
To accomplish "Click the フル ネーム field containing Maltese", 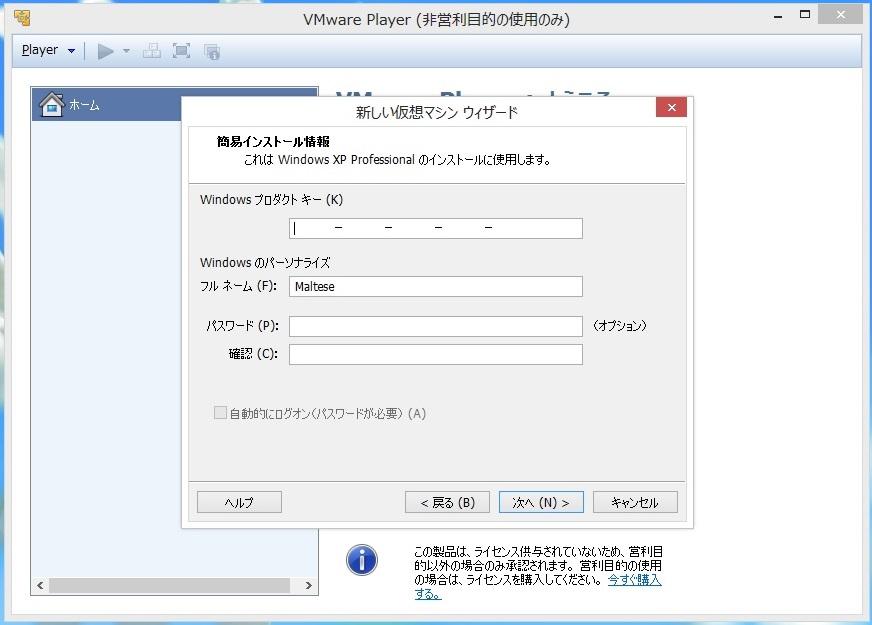I will point(435,286).
